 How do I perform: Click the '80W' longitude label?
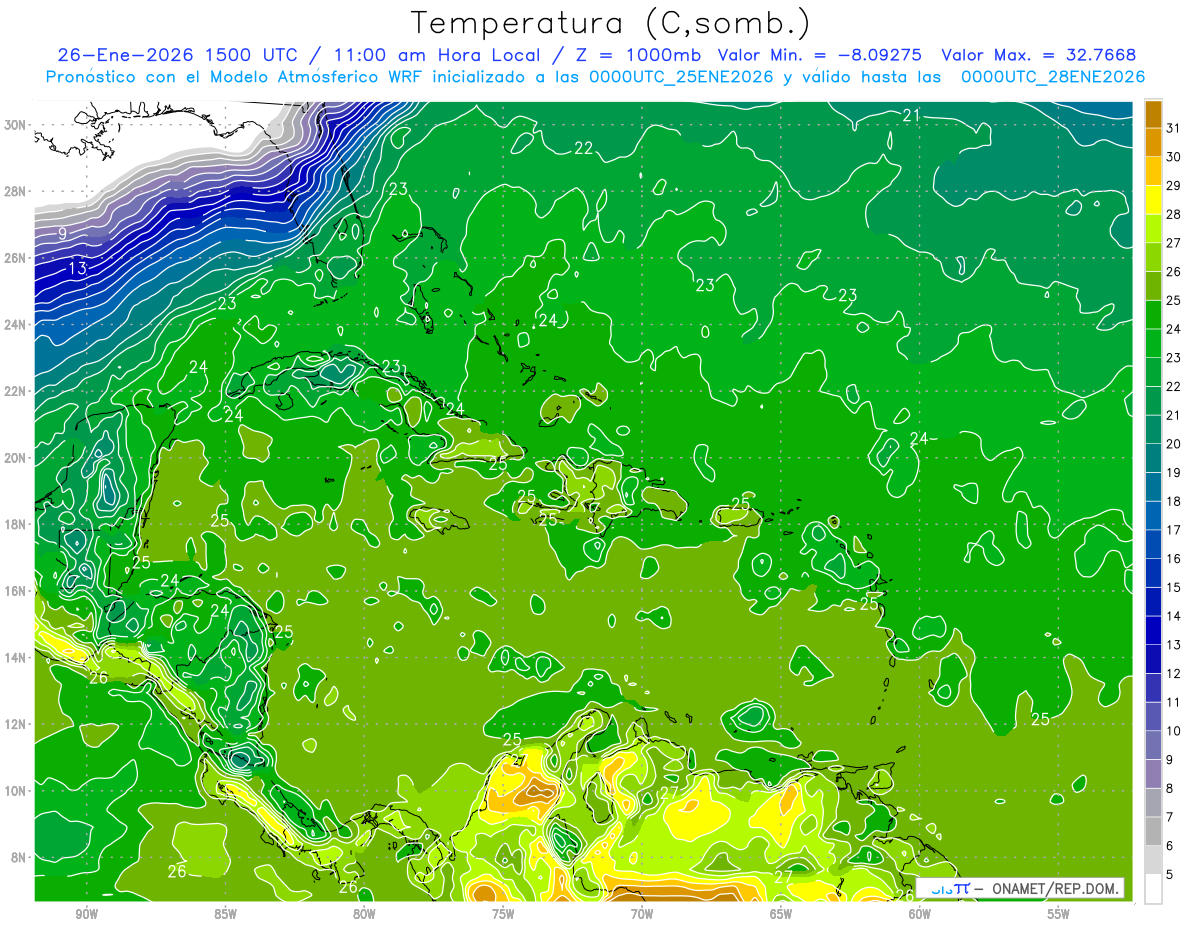[364, 914]
